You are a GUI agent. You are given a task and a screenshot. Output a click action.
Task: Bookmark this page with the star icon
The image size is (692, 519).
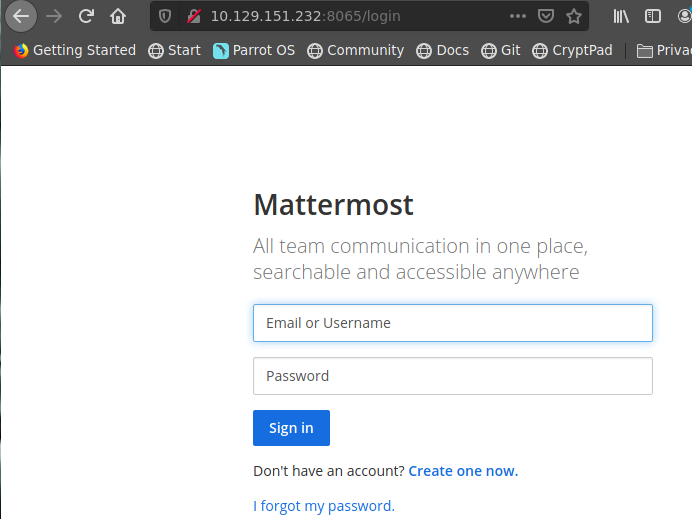coord(574,16)
